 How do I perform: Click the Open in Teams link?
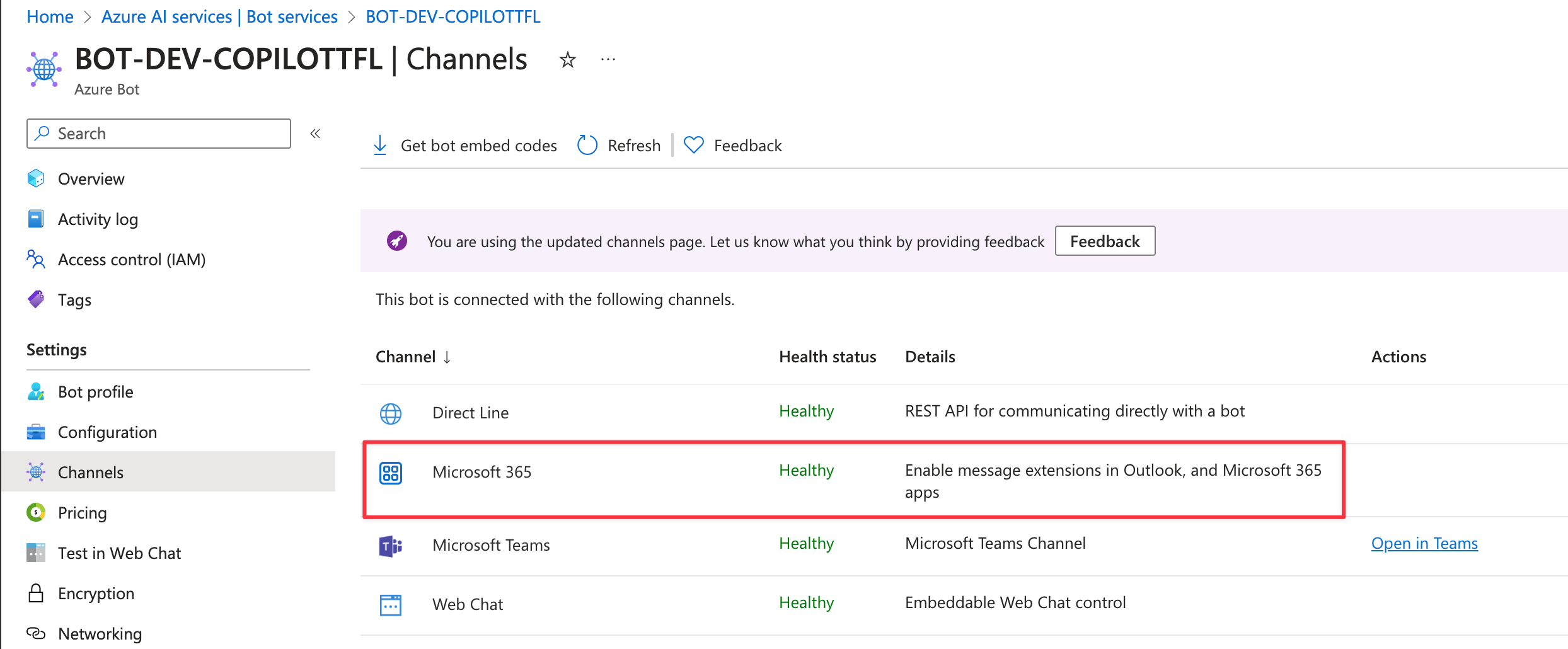click(x=1424, y=543)
